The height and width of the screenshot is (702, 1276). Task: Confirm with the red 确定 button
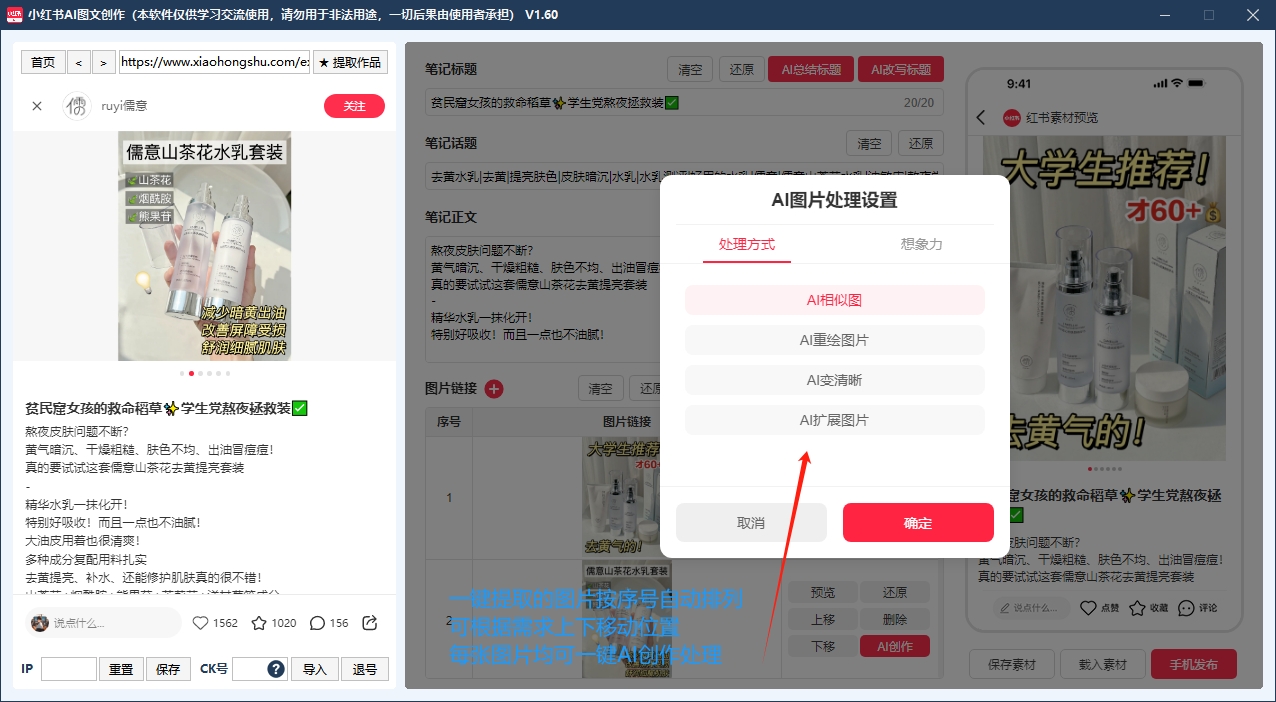click(x=917, y=523)
